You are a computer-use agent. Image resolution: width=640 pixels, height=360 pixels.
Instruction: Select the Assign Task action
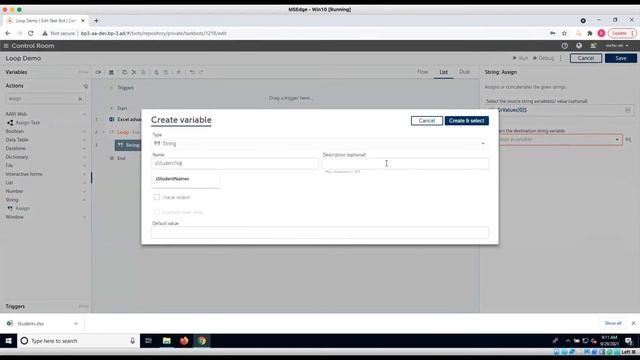tap(28, 122)
